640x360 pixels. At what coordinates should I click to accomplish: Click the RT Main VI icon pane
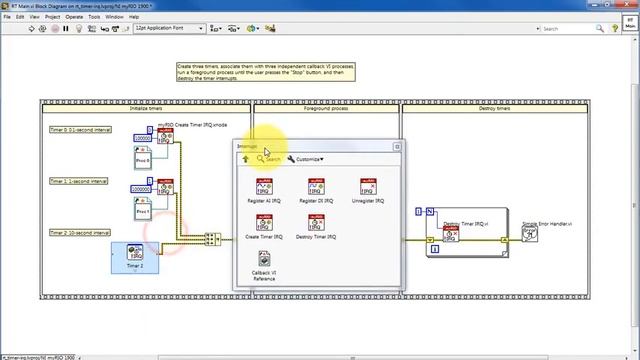coord(630,23)
